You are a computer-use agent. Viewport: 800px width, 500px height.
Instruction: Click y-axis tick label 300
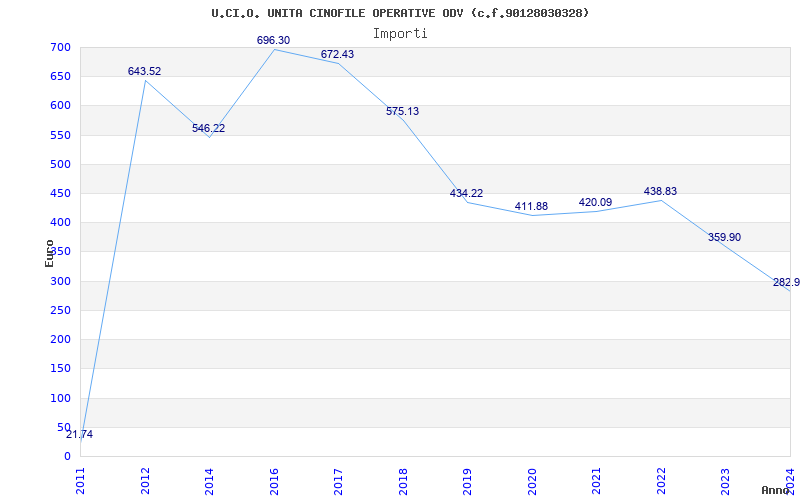tap(61, 282)
